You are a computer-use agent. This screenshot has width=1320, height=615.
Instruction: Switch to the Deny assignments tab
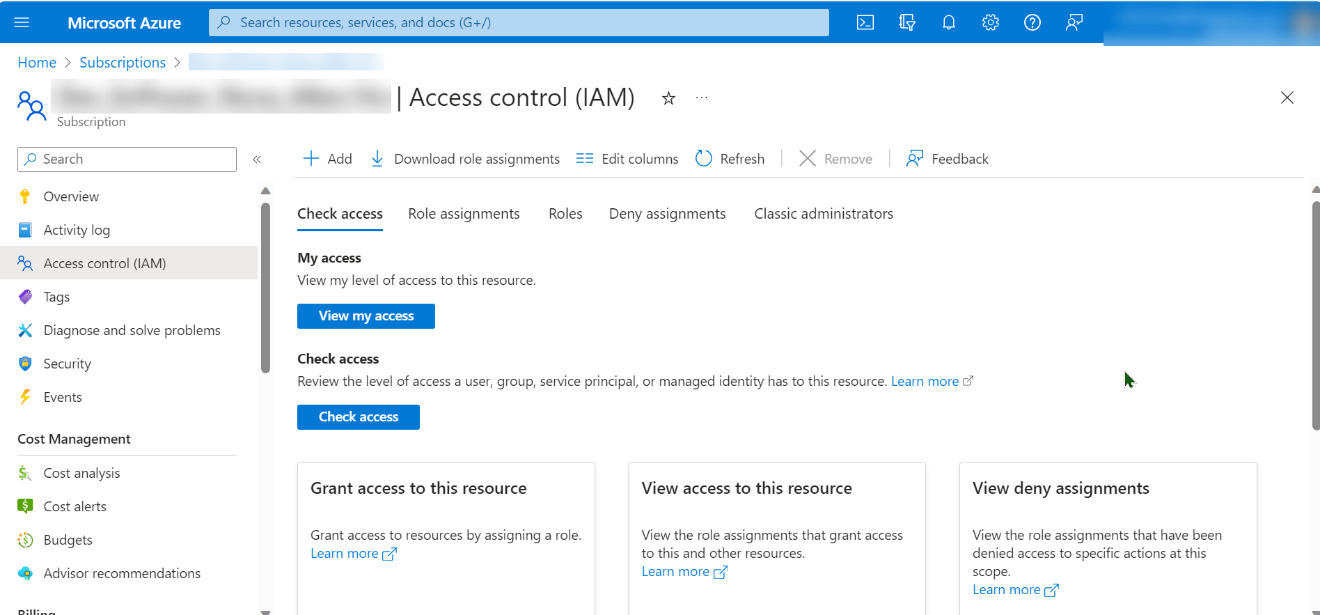tap(667, 213)
